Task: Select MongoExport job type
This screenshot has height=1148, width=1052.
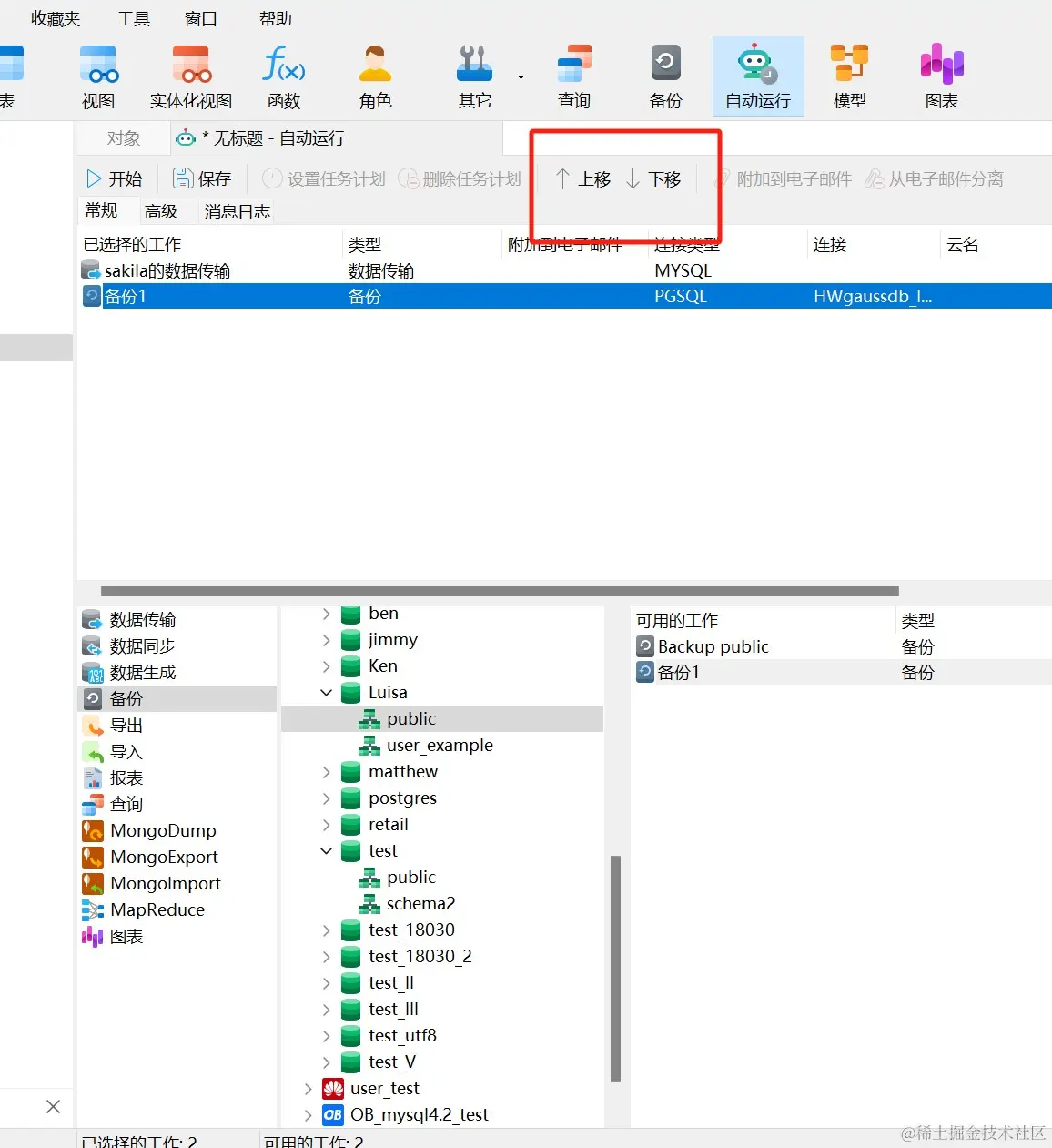Action: pos(177,858)
